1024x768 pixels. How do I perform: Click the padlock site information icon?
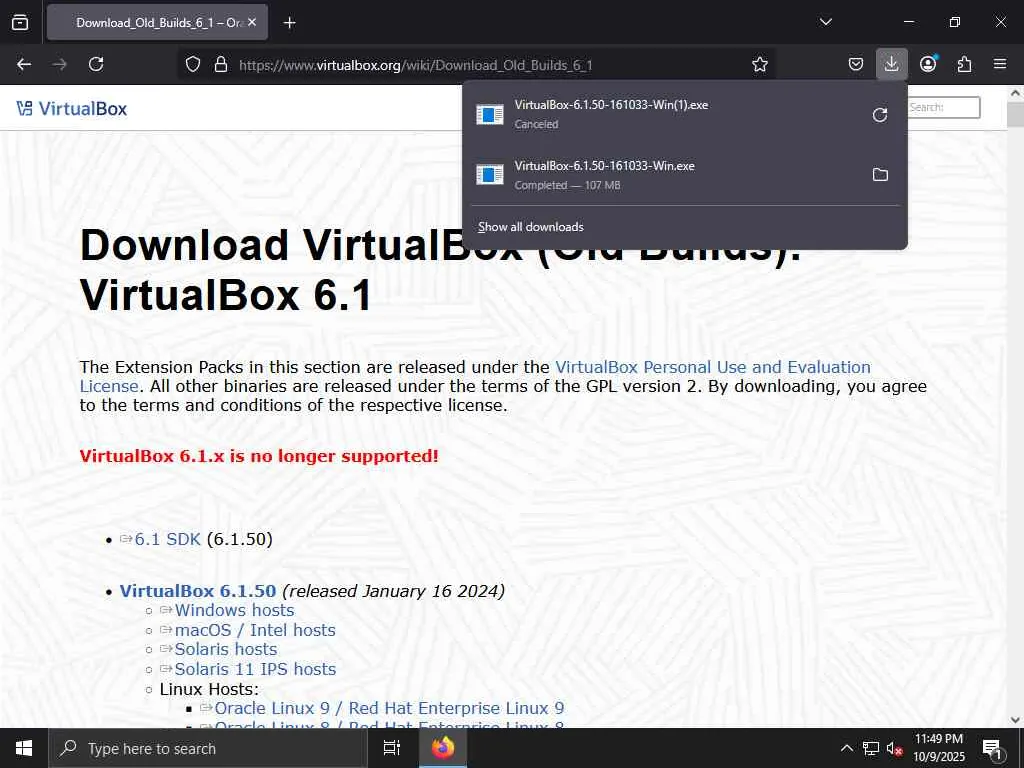221,64
